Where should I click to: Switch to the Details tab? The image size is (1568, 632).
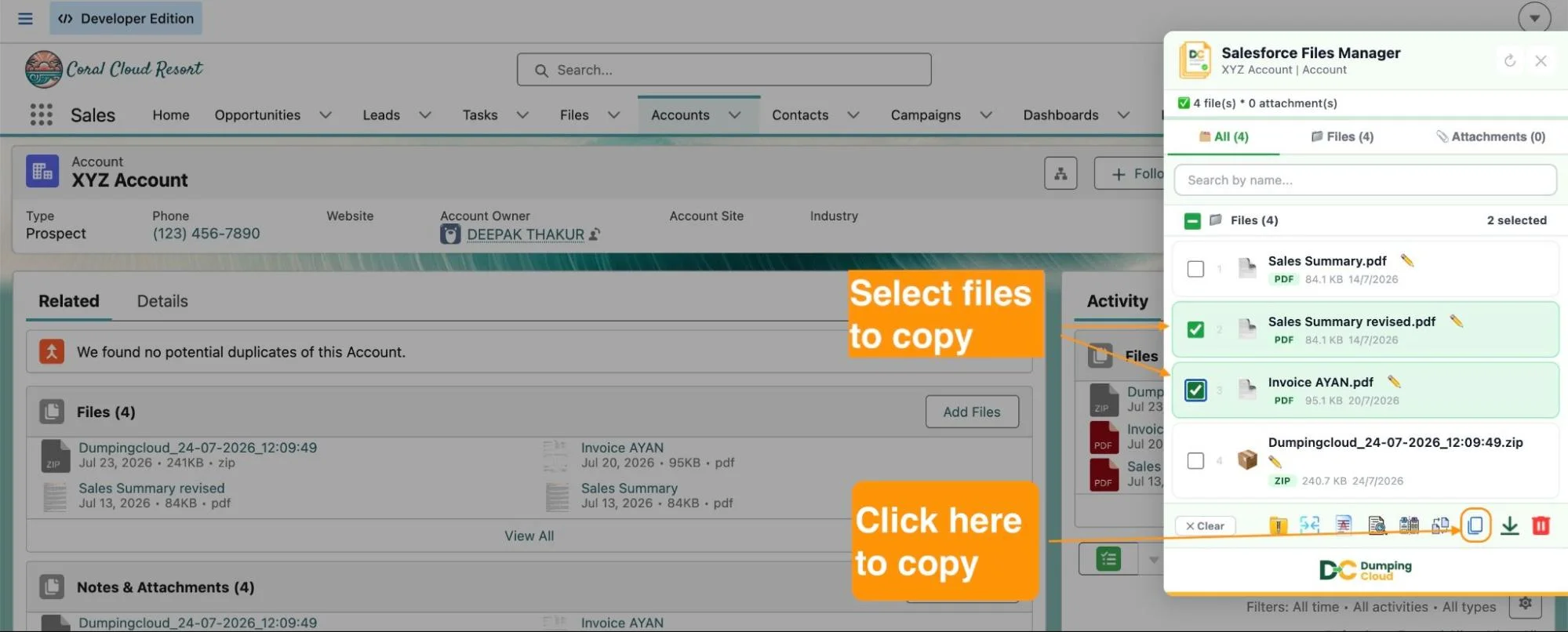click(x=162, y=301)
